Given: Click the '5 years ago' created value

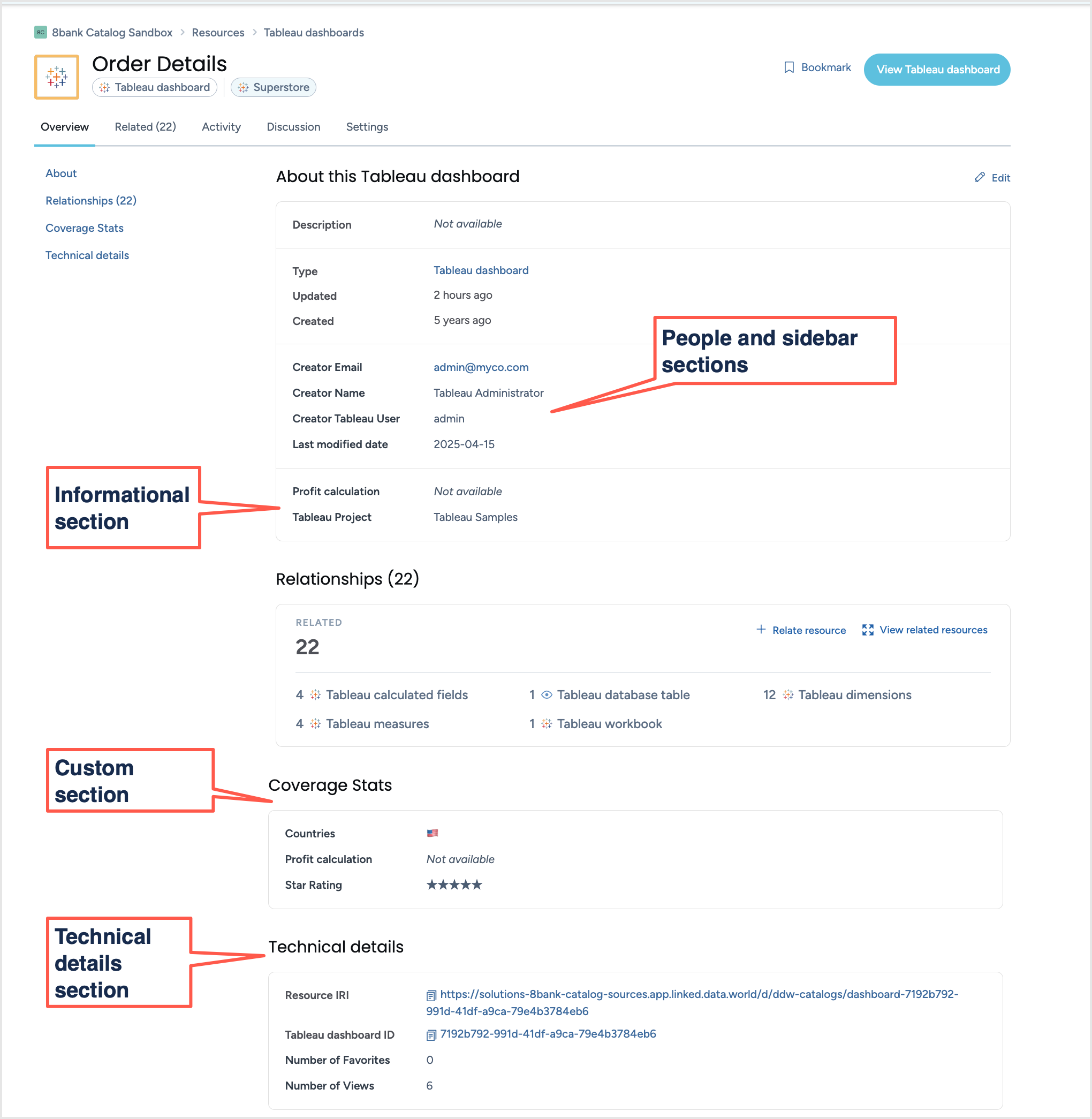Looking at the screenshot, I should tap(462, 320).
